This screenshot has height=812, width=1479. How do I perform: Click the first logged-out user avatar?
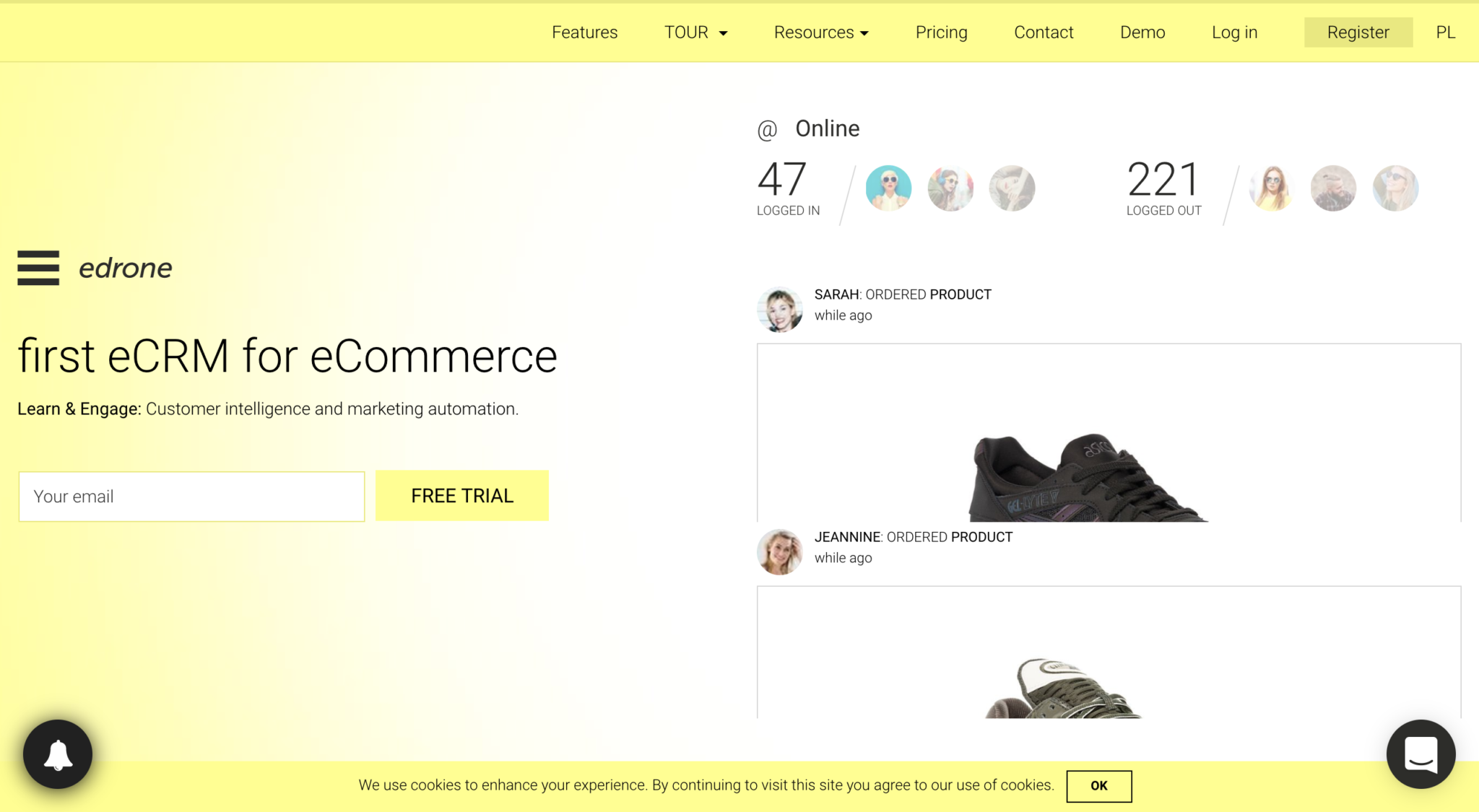[x=1272, y=188]
